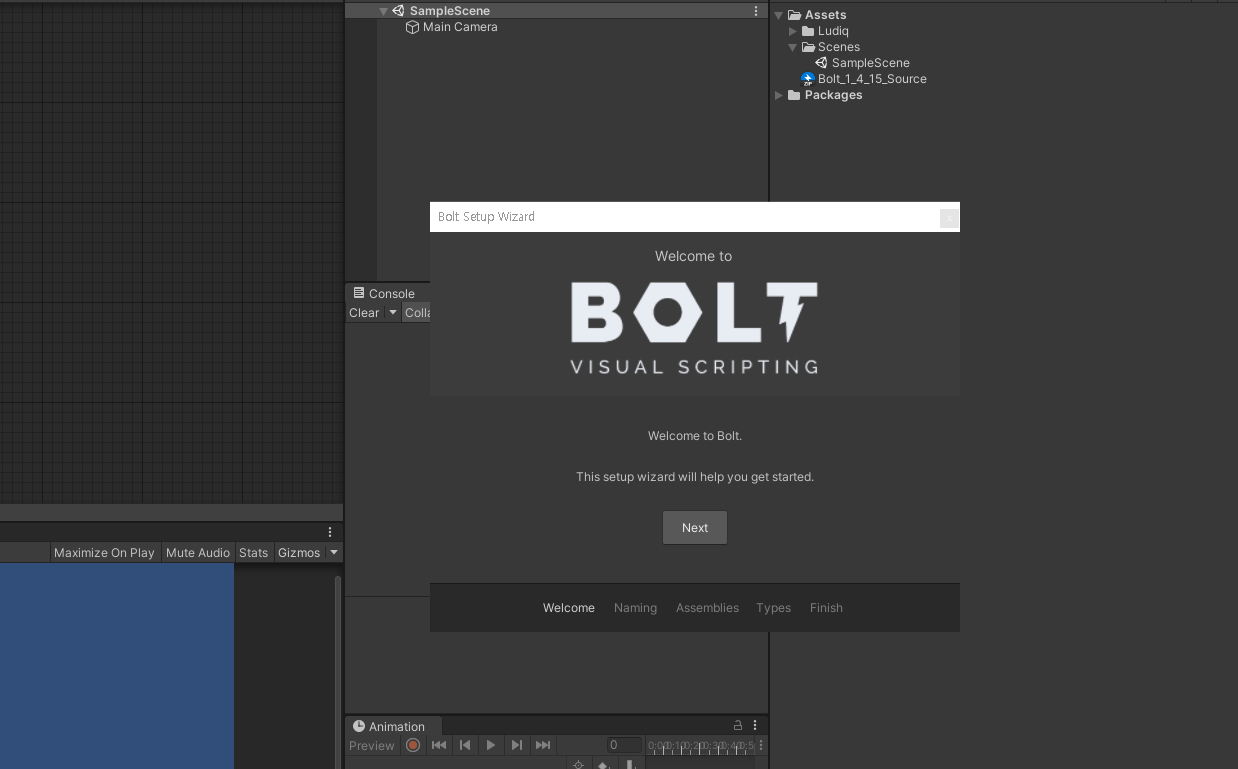This screenshot has width=1238, height=769.
Task: Enable animation keyframe recording
Action: [413, 745]
